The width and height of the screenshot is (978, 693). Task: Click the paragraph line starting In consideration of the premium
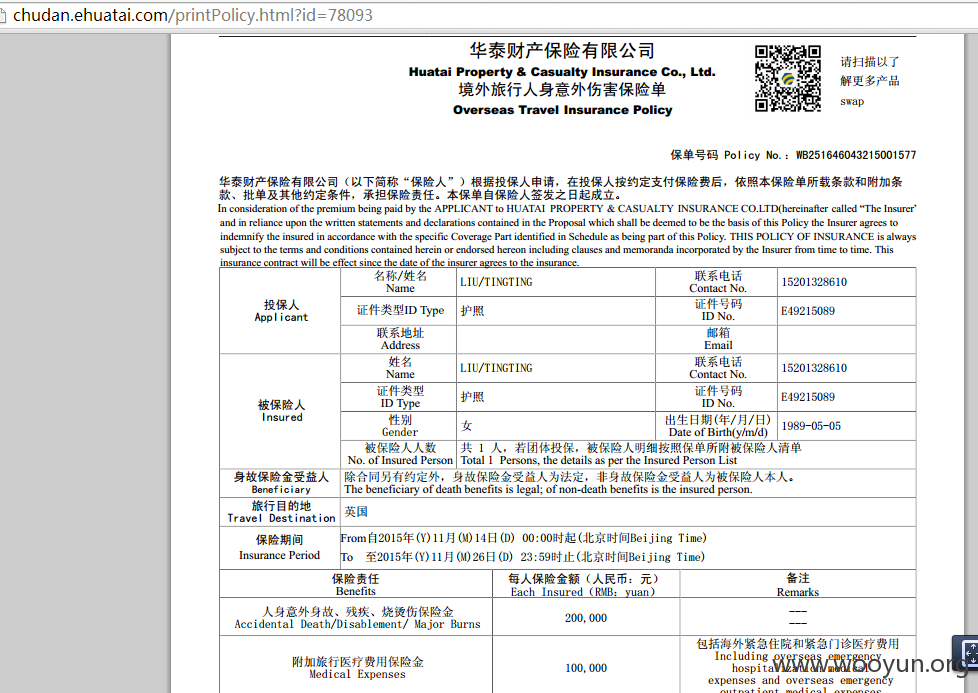point(567,209)
